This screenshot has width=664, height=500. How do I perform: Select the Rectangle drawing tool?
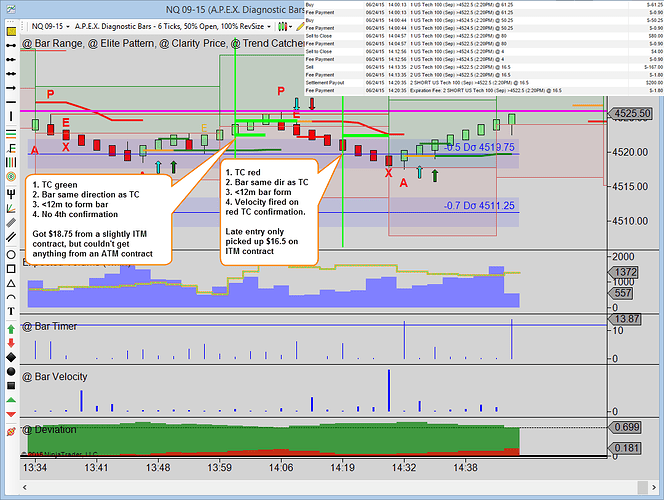click(11, 269)
